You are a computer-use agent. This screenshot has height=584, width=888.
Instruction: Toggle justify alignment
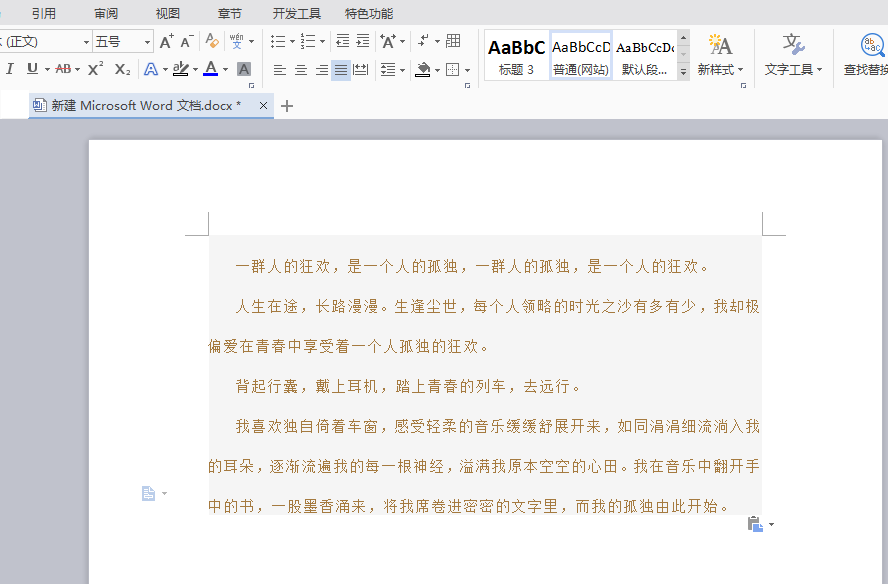tap(341, 70)
